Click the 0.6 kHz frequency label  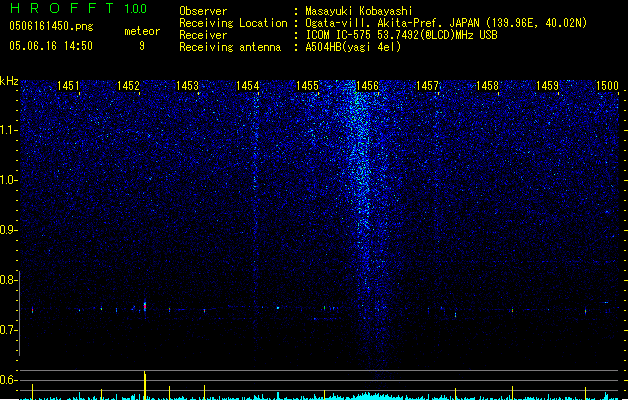click(8, 380)
